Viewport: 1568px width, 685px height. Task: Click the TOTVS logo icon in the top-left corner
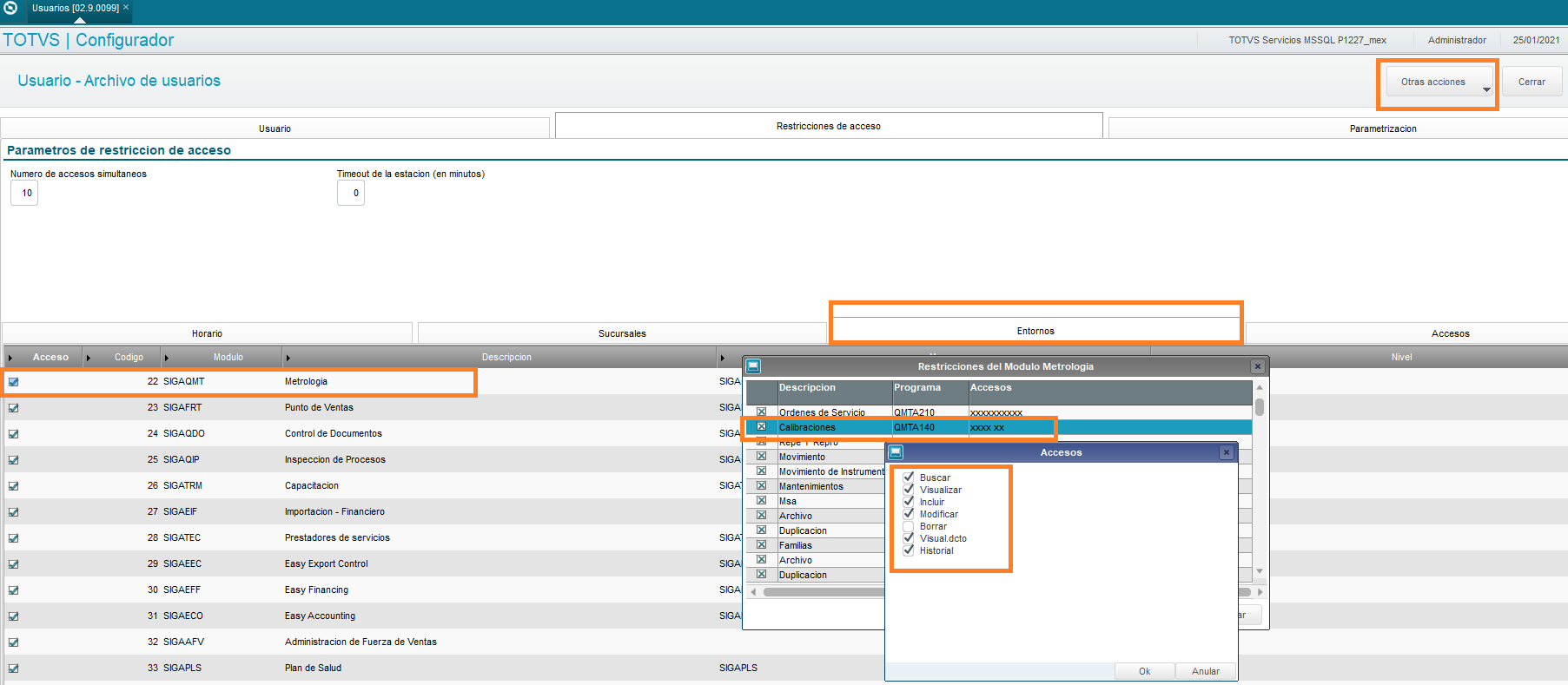point(10,8)
